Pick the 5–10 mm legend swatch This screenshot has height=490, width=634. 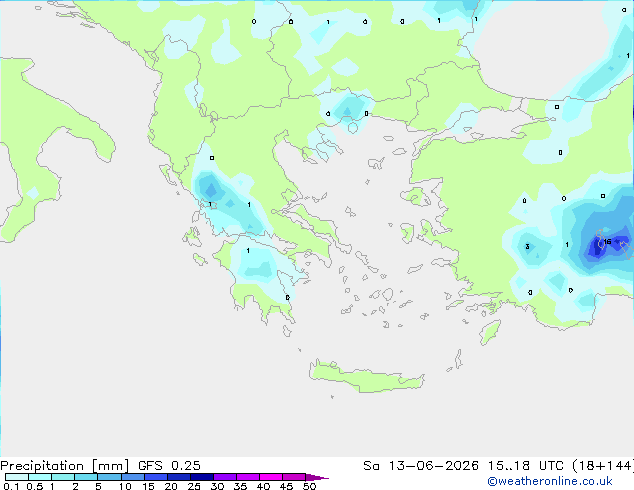point(109,477)
